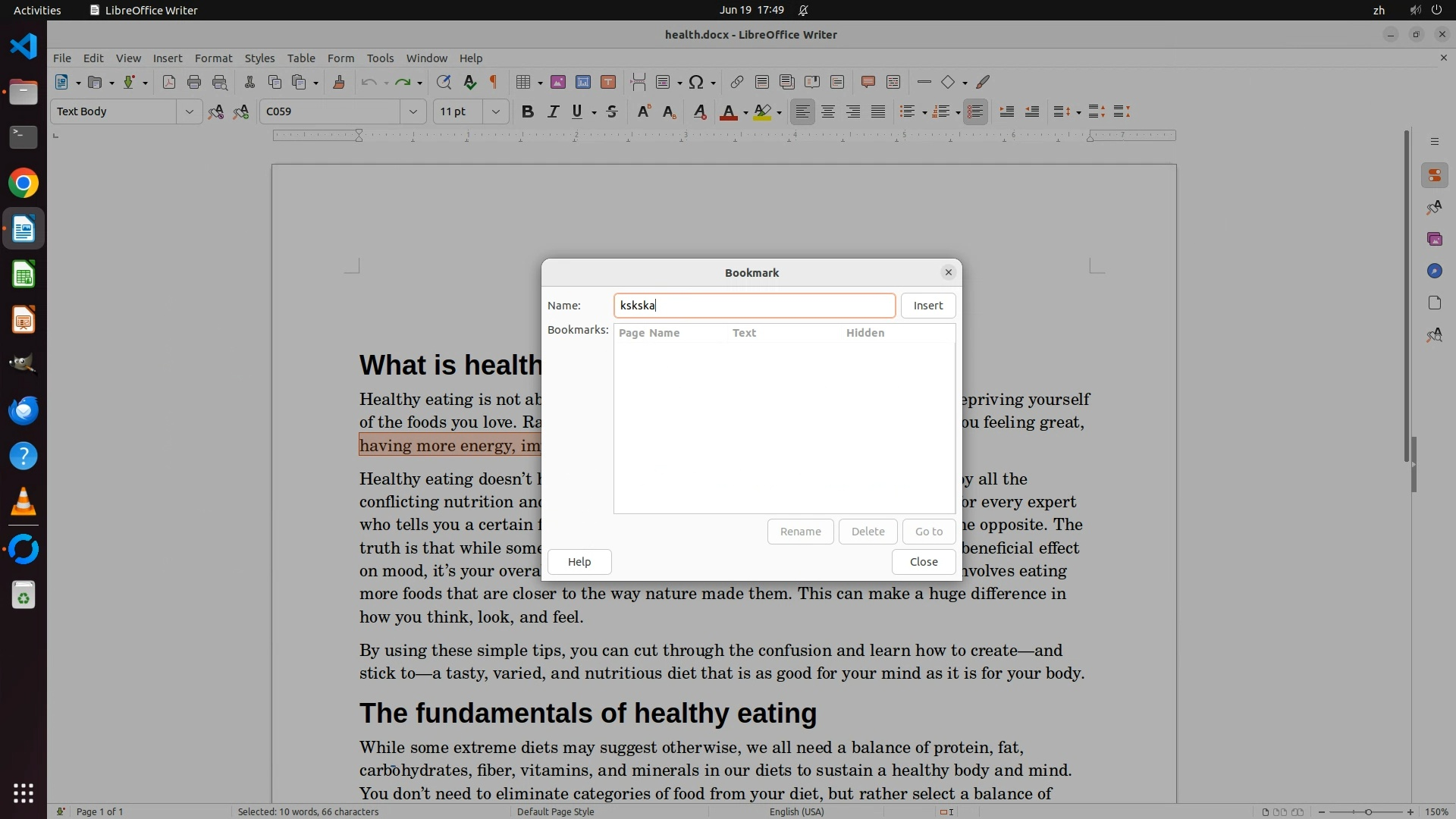Image resolution: width=1456 pixels, height=819 pixels.
Task: Expand the 11 pt font size dropdown
Action: 496,111
